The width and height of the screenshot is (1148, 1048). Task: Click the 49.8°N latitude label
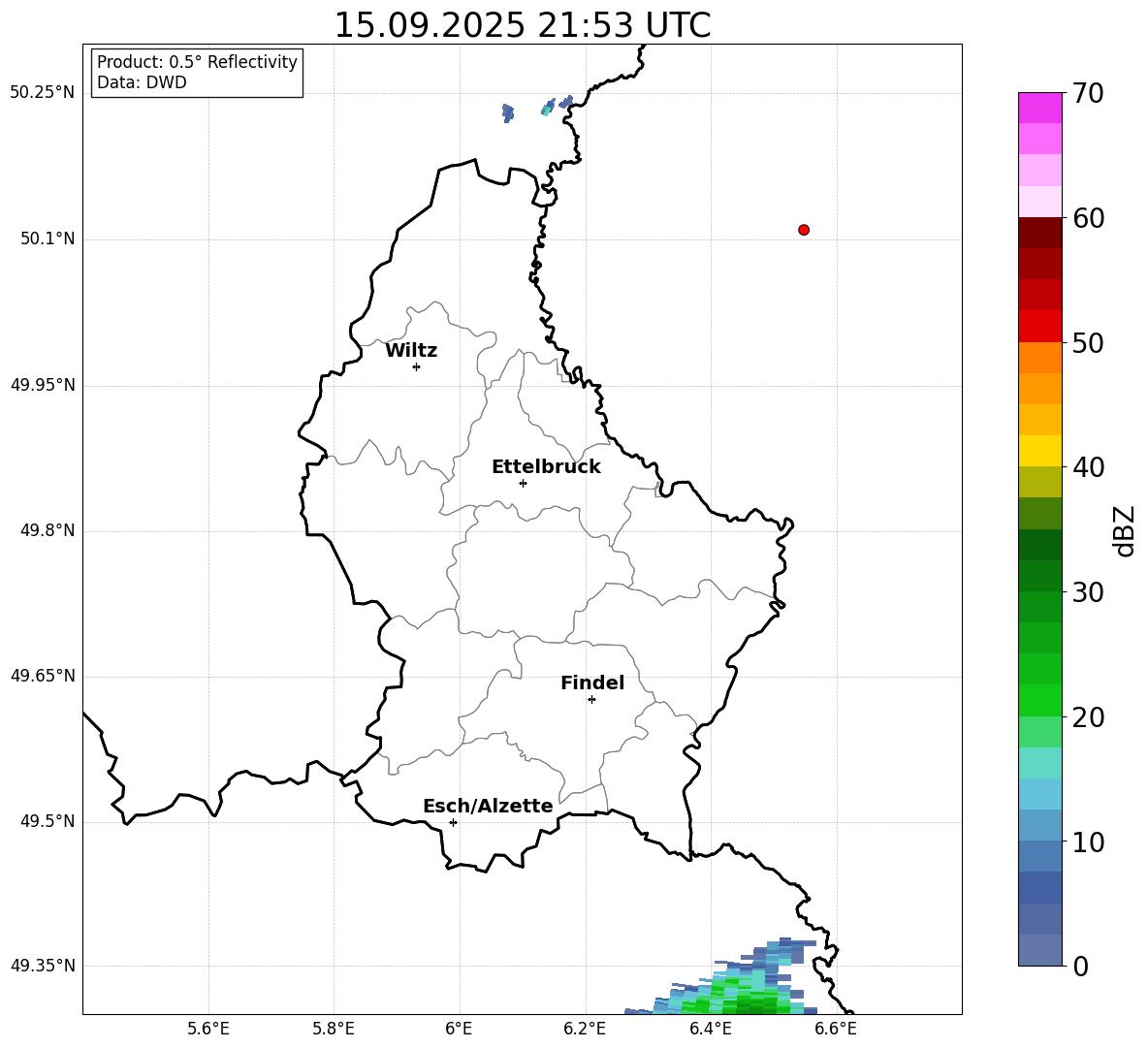47,530
